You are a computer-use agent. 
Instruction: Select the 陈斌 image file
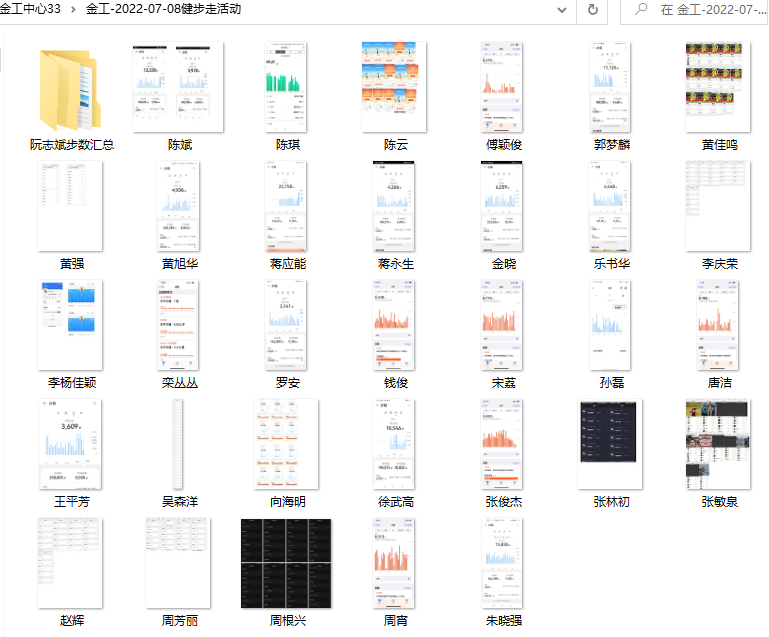click(x=179, y=88)
